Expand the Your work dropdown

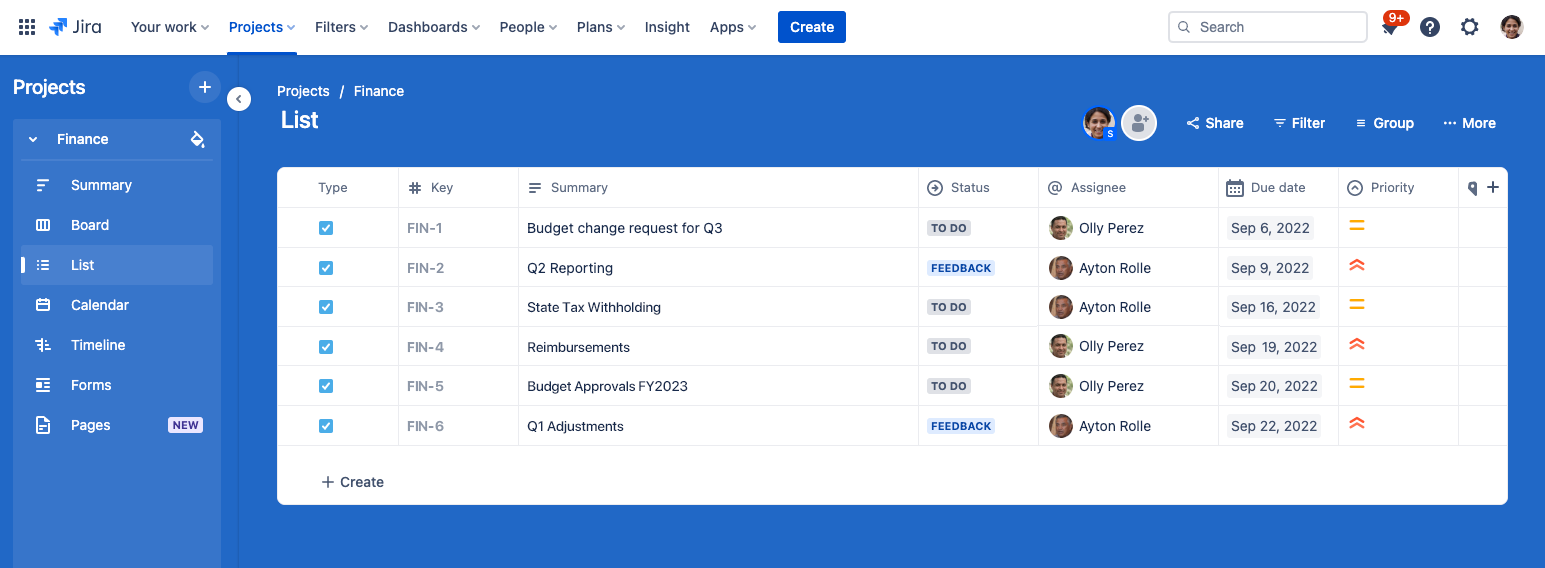pos(169,27)
